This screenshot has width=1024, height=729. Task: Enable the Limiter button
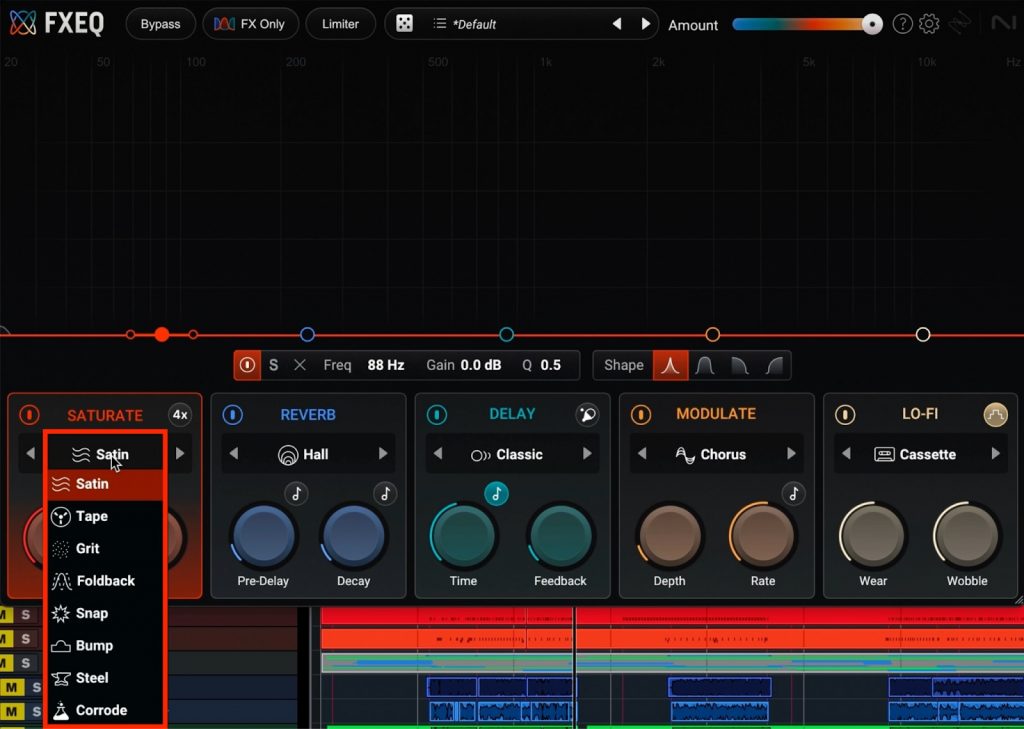pyautogui.click(x=340, y=24)
